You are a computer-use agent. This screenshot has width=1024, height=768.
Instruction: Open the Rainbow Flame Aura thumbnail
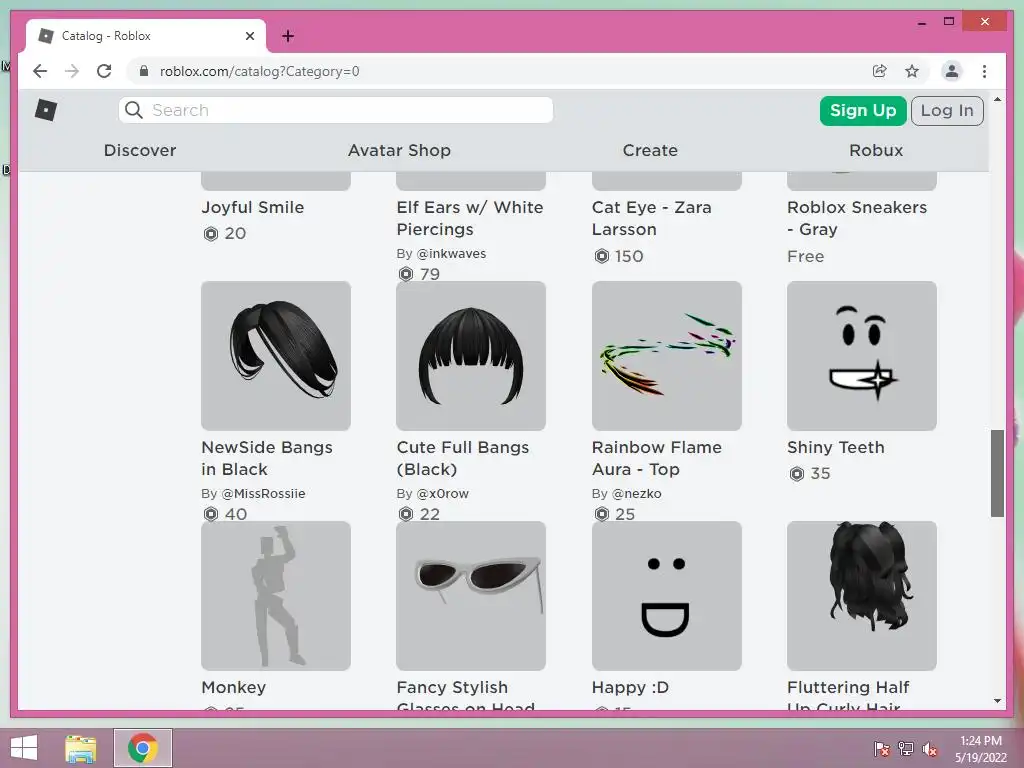(x=667, y=356)
